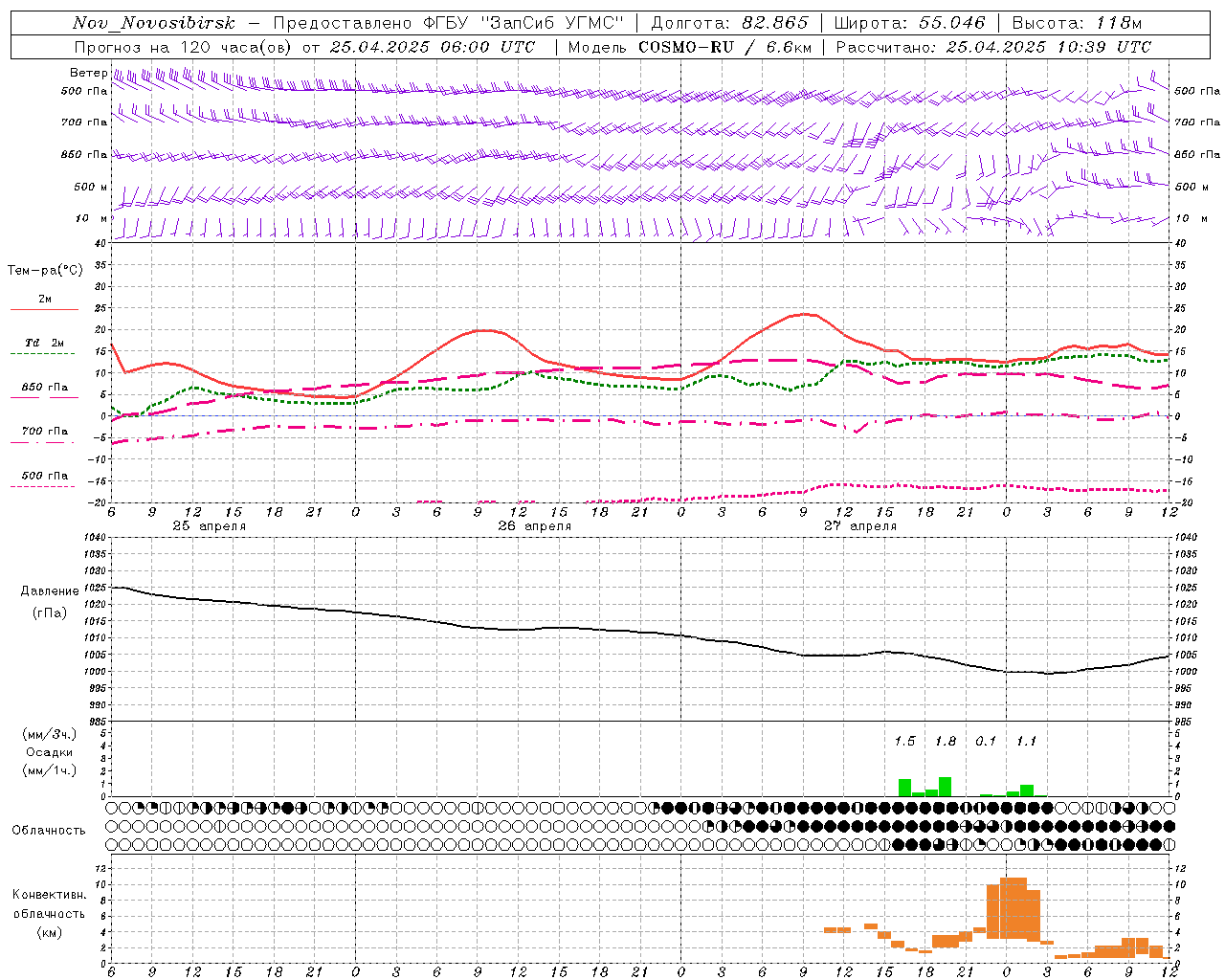This screenshot has width=1225, height=980.
Task: Click dashed line swatch under Td 2м legend
Action: 44,354
